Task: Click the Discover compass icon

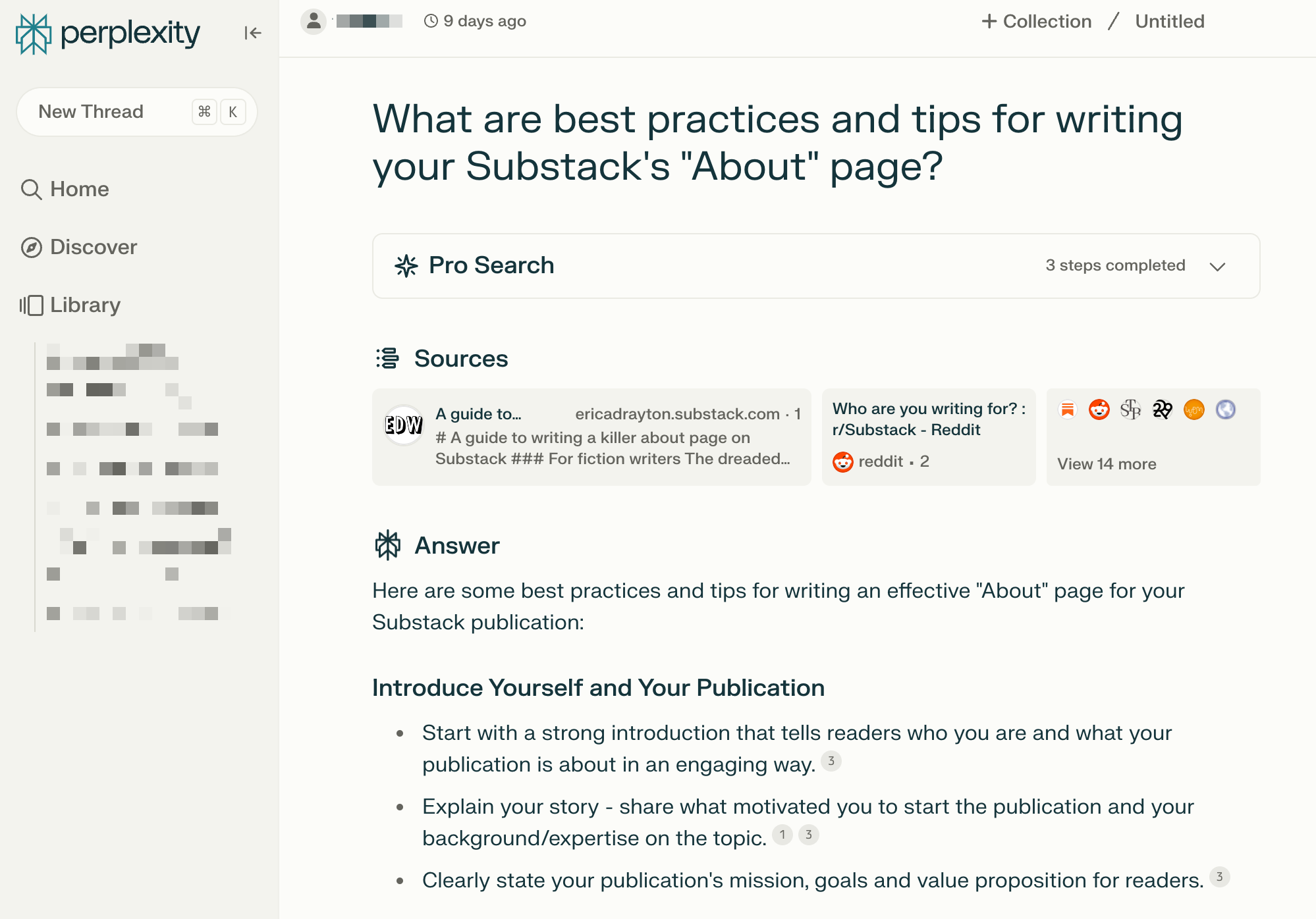Action: (31, 248)
